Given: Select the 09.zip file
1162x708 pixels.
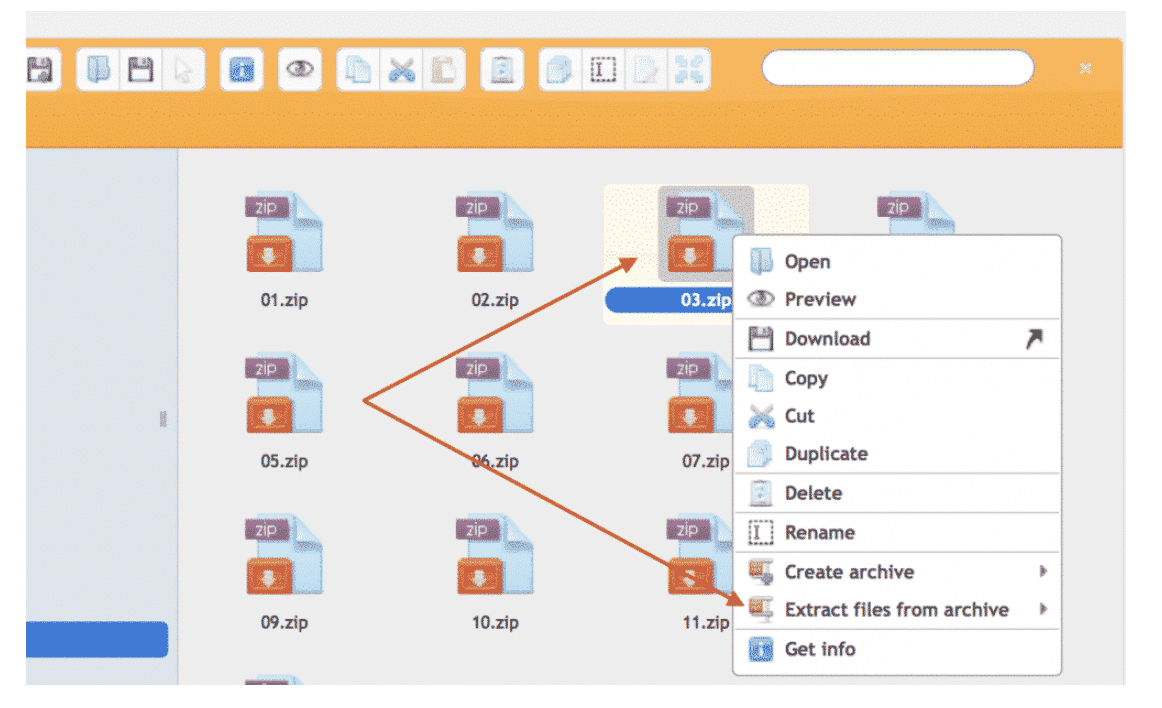Looking at the screenshot, I should tap(284, 572).
